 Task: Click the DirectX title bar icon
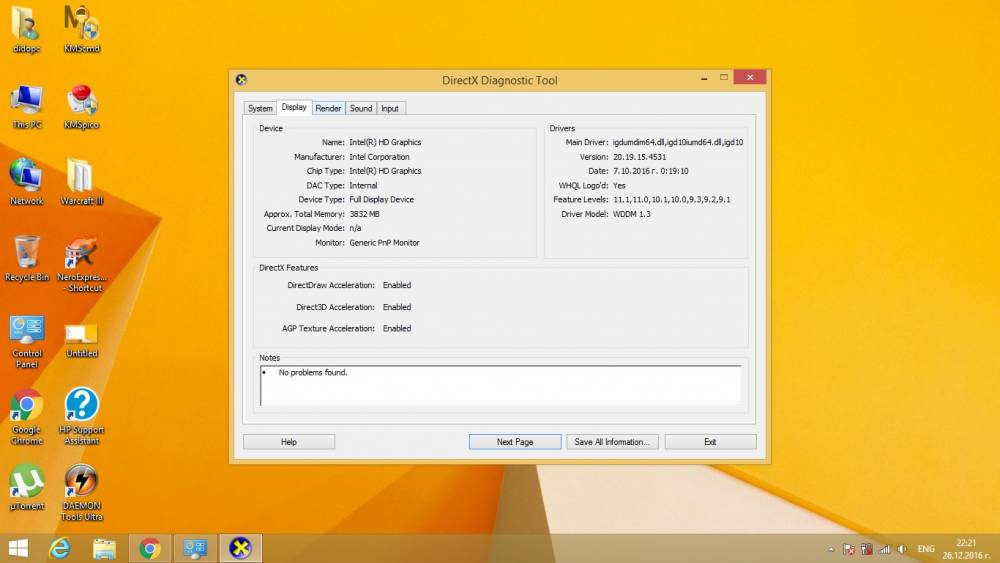point(241,80)
